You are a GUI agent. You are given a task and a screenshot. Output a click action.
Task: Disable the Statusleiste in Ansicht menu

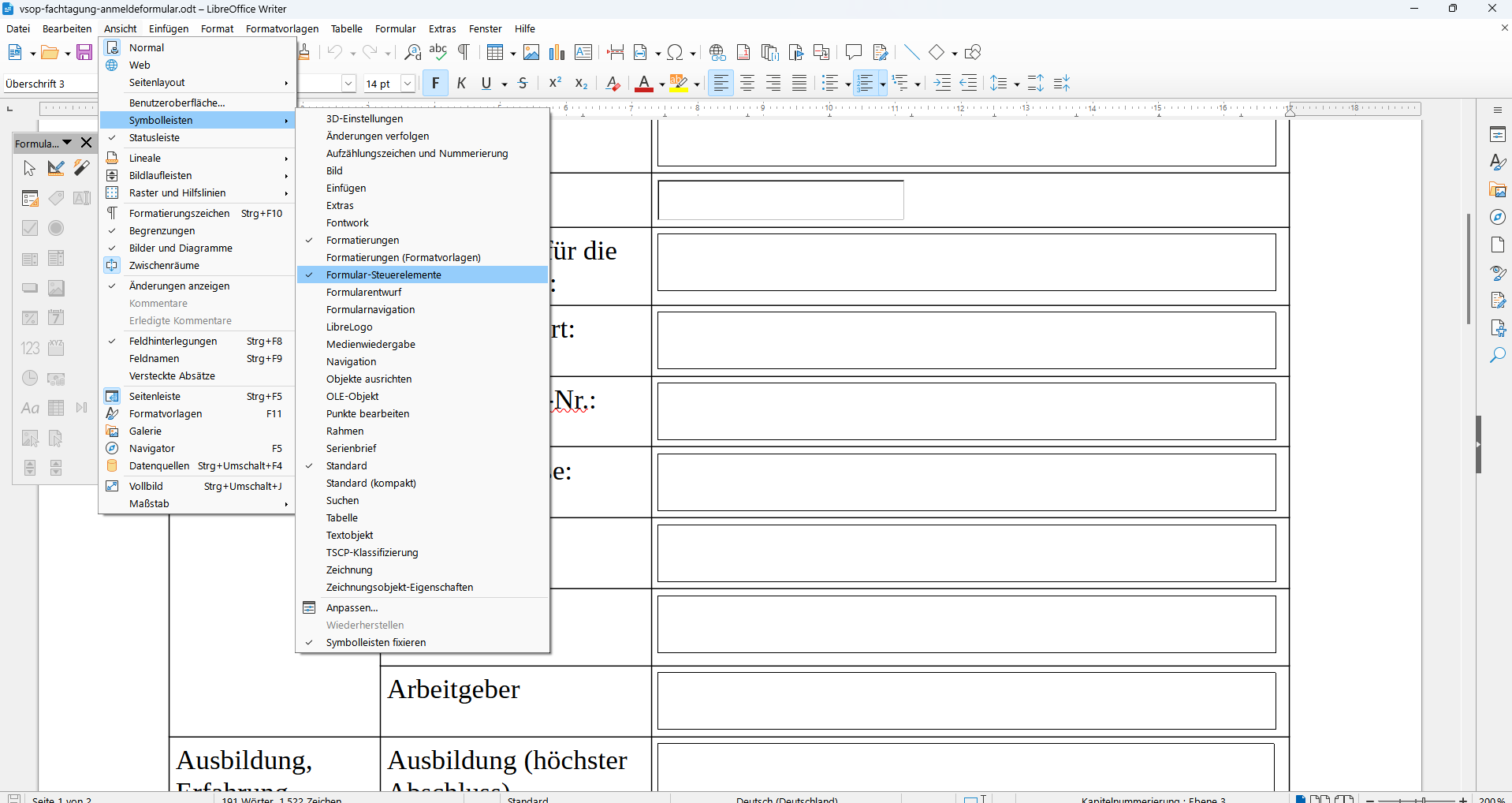tap(155, 137)
